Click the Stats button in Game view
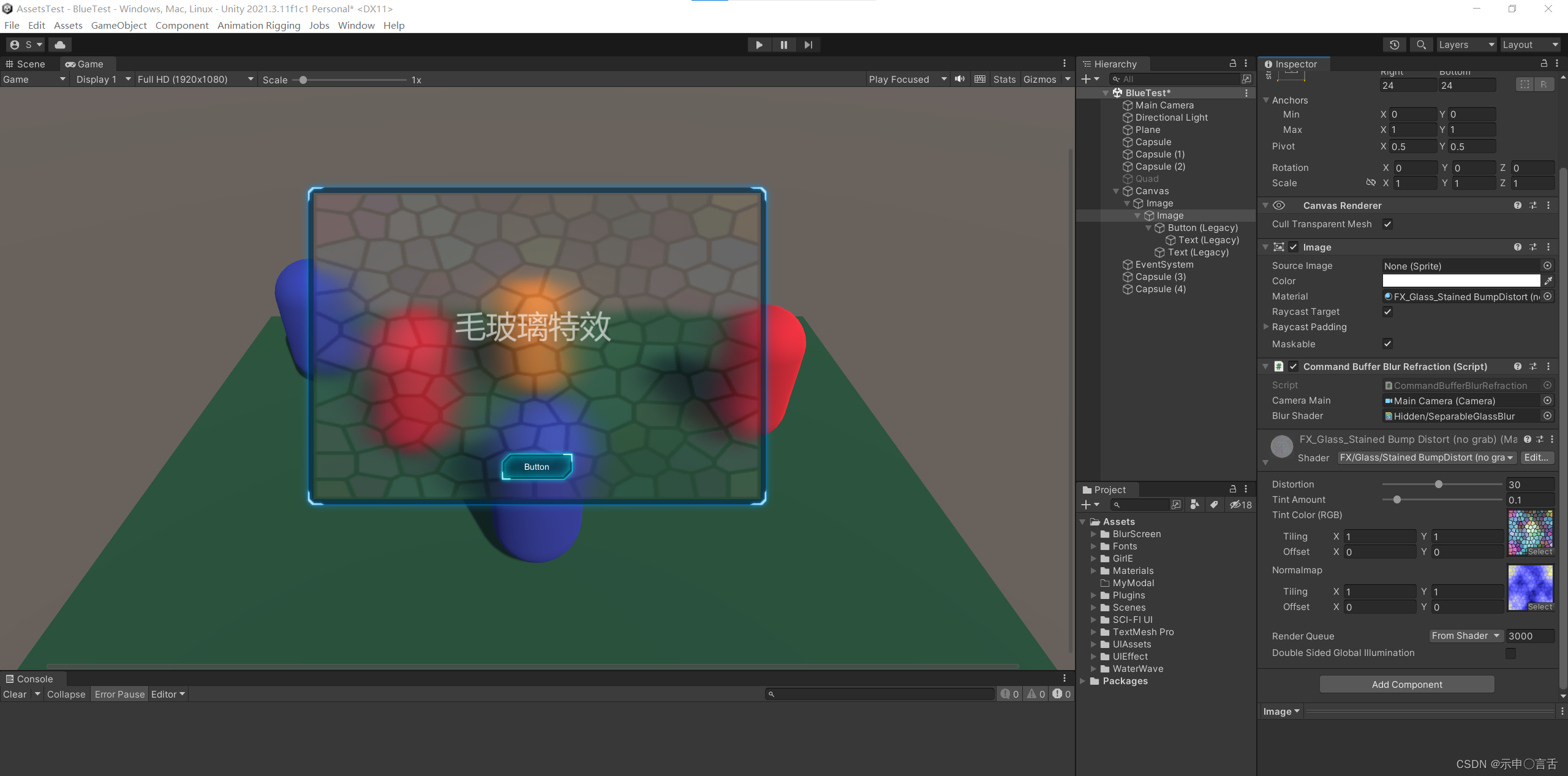 coord(1004,80)
